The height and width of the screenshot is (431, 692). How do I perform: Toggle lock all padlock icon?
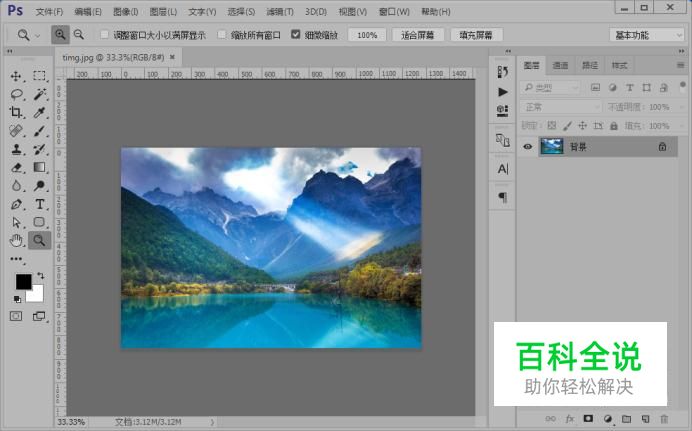point(614,126)
